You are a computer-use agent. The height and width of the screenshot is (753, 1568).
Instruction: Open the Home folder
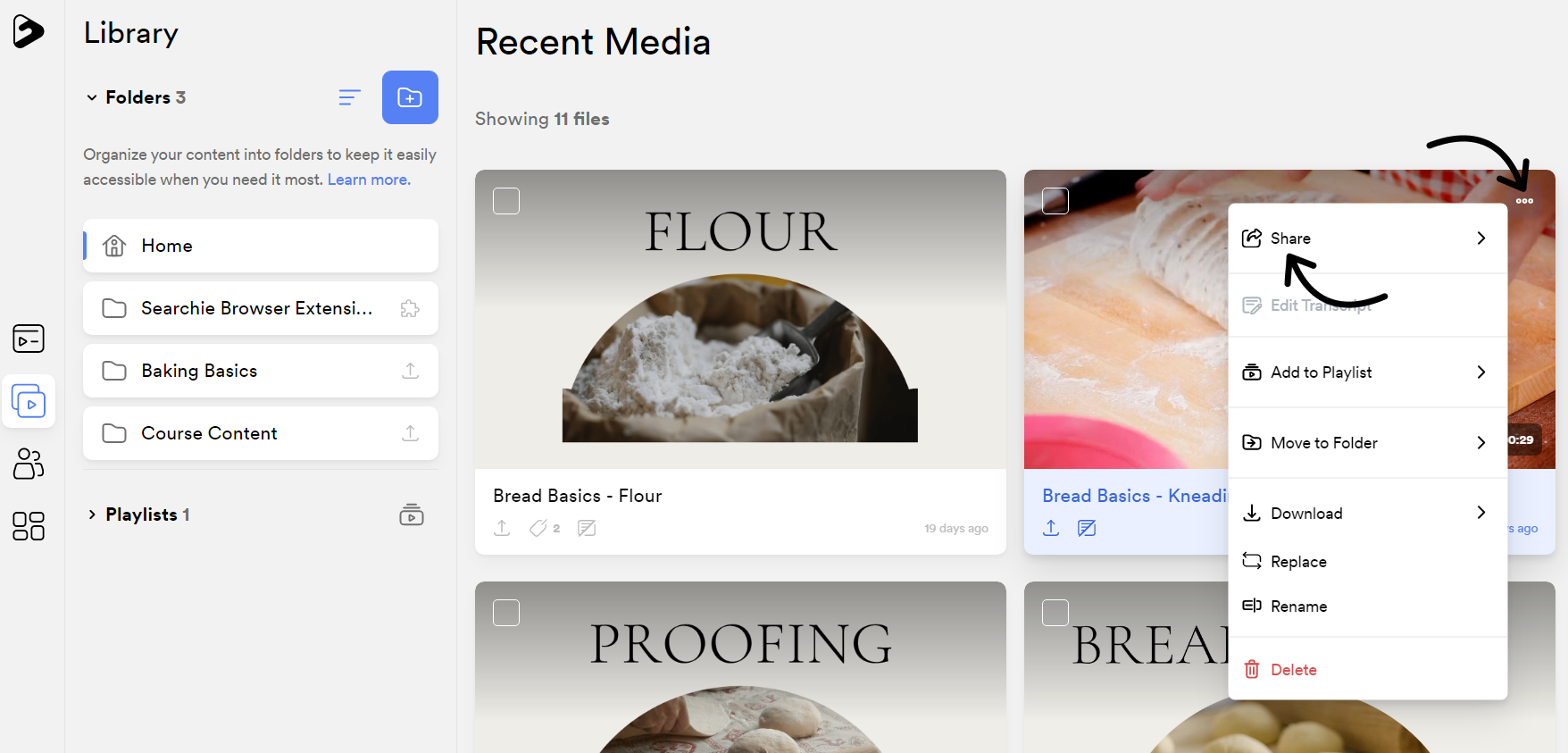(x=261, y=246)
